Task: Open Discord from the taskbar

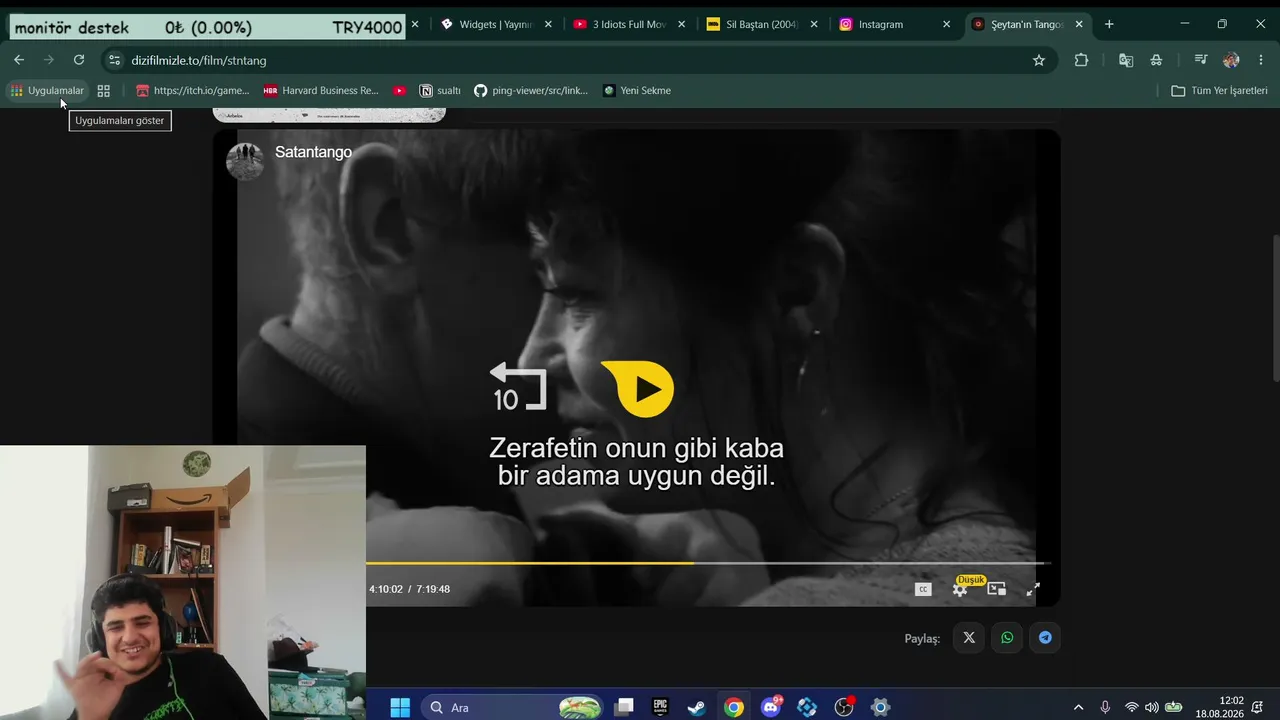Action: [x=770, y=707]
